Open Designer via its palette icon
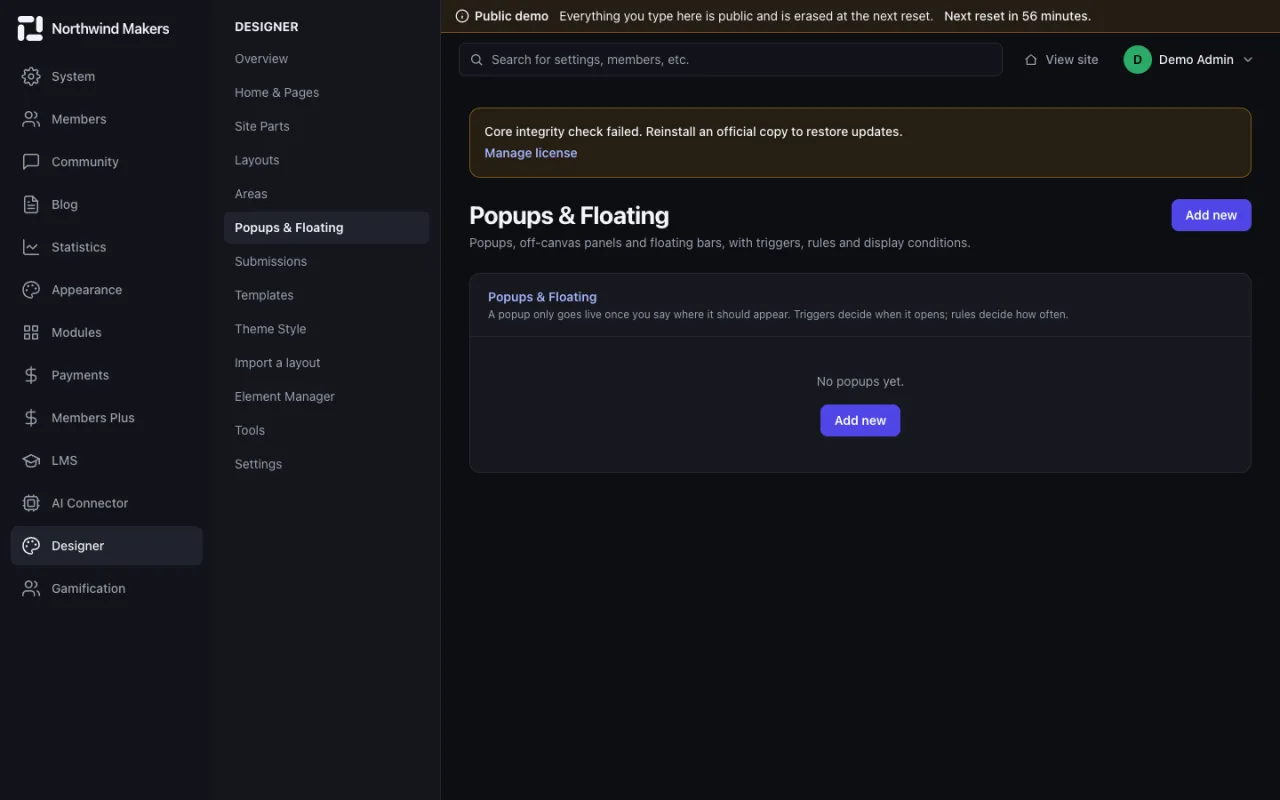Viewport: 1280px width, 800px height. [x=31, y=546]
